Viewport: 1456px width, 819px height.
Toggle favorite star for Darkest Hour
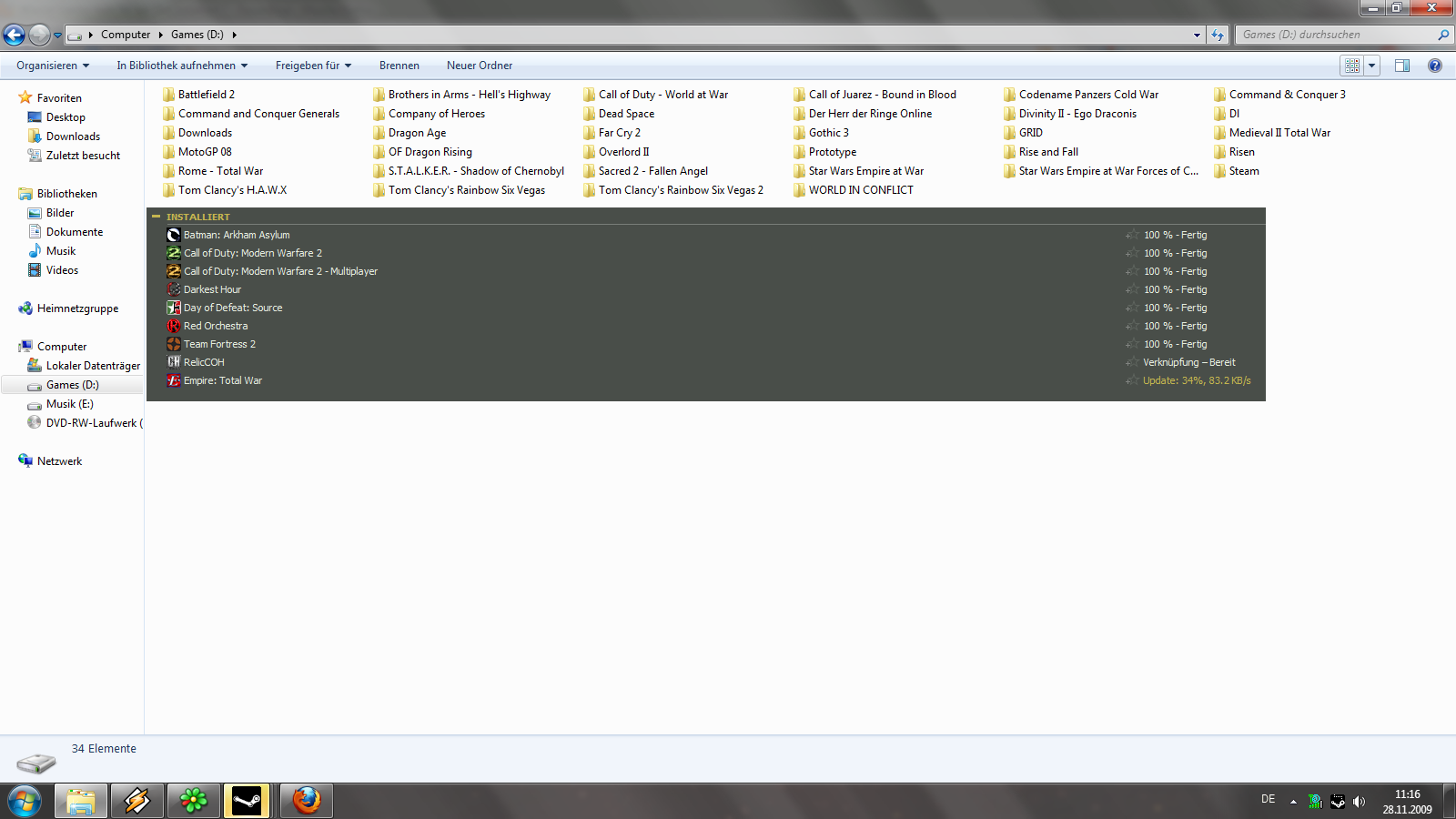click(x=1132, y=289)
